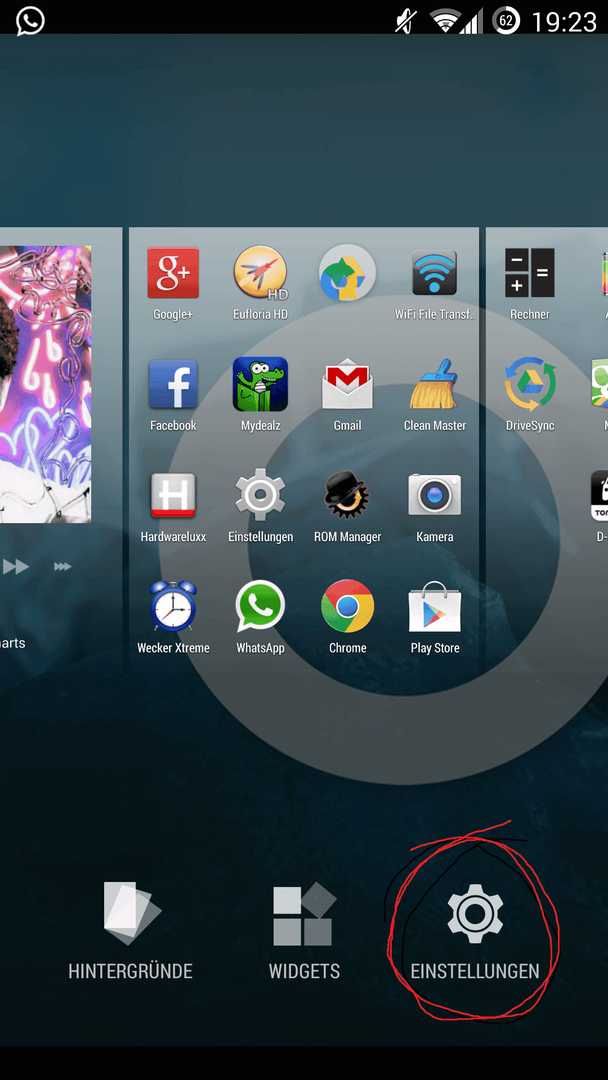Tap the fast-forward control on music widget
Image resolution: width=608 pixels, height=1080 pixels.
[x=16, y=567]
